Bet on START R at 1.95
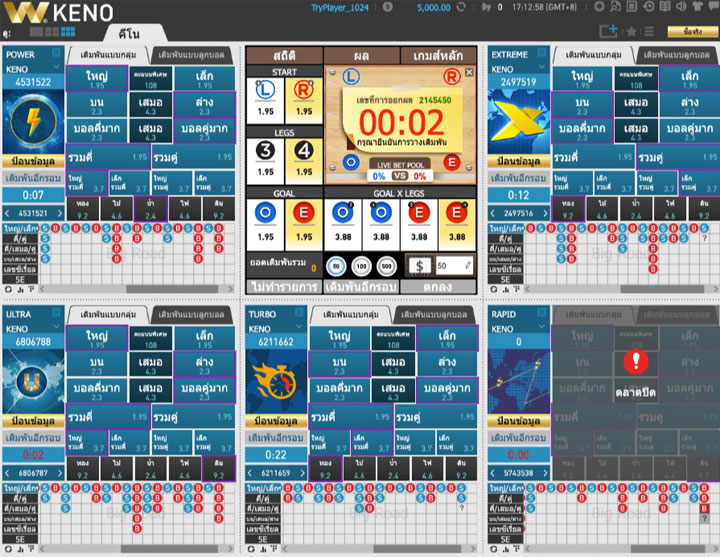 point(304,100)
